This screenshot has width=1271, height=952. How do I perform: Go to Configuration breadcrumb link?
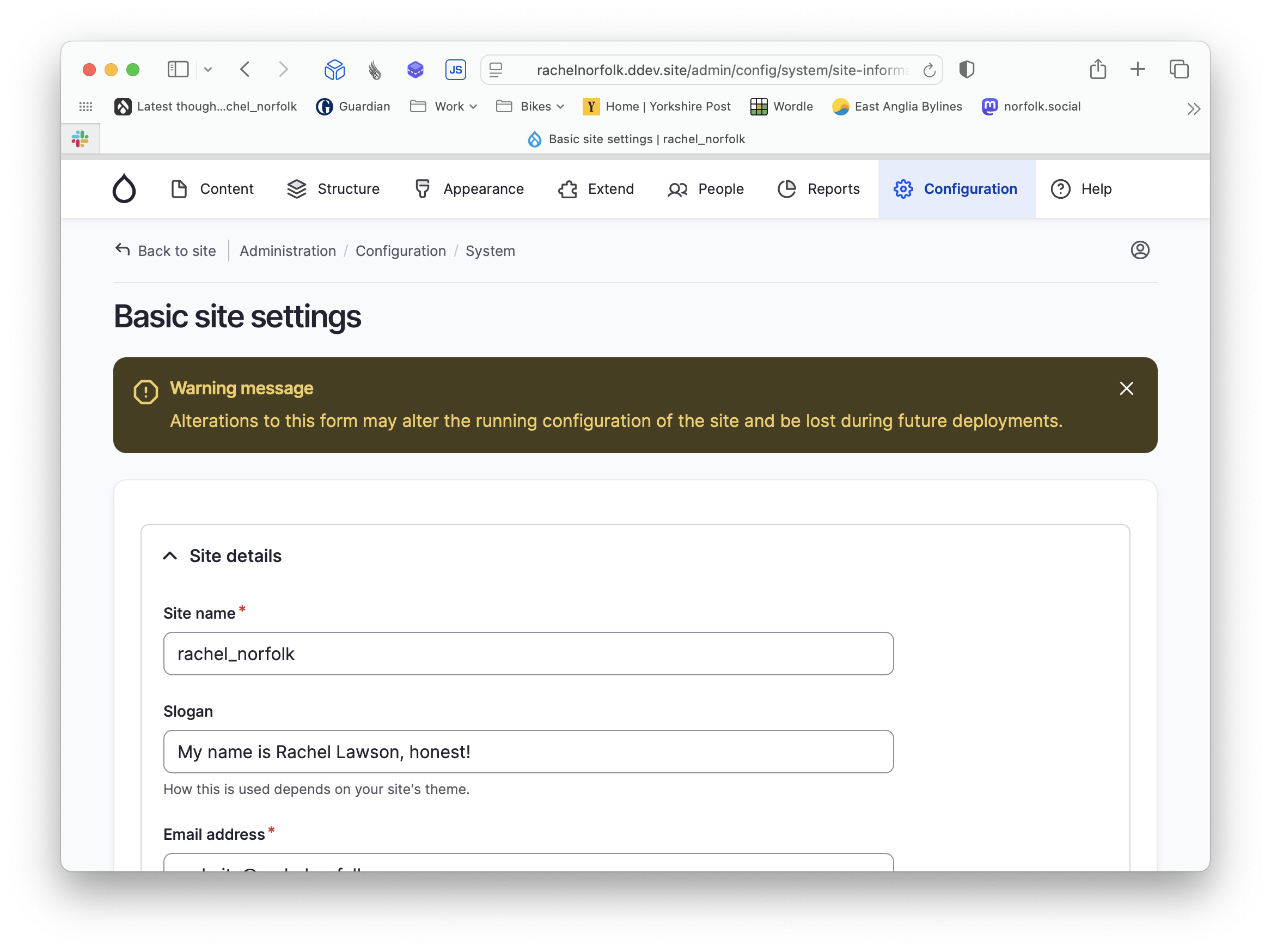(x=400, y=251)
